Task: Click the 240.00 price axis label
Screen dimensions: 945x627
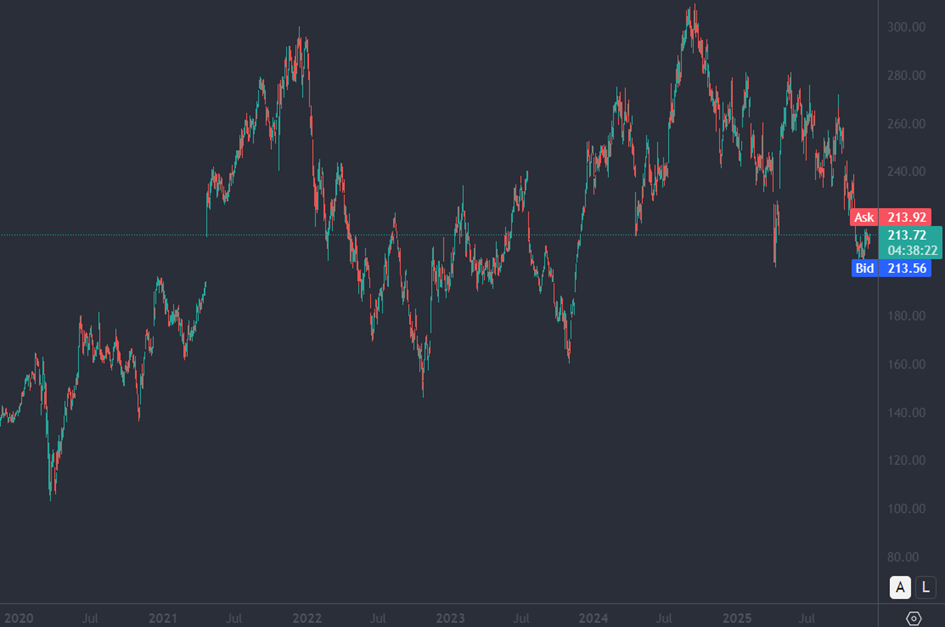Action: (x=906, y=171)
